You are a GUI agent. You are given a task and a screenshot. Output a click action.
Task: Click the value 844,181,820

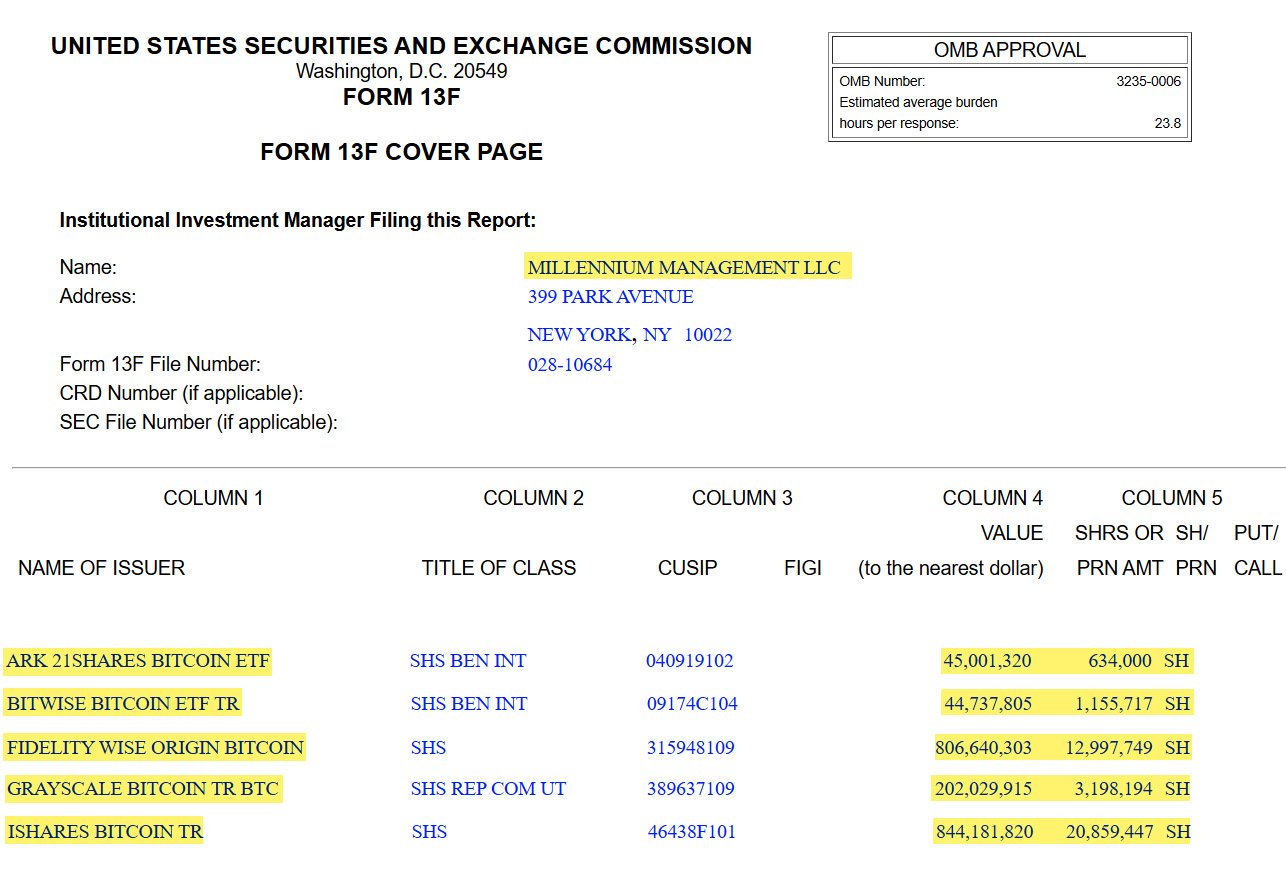tap(983, 831)
